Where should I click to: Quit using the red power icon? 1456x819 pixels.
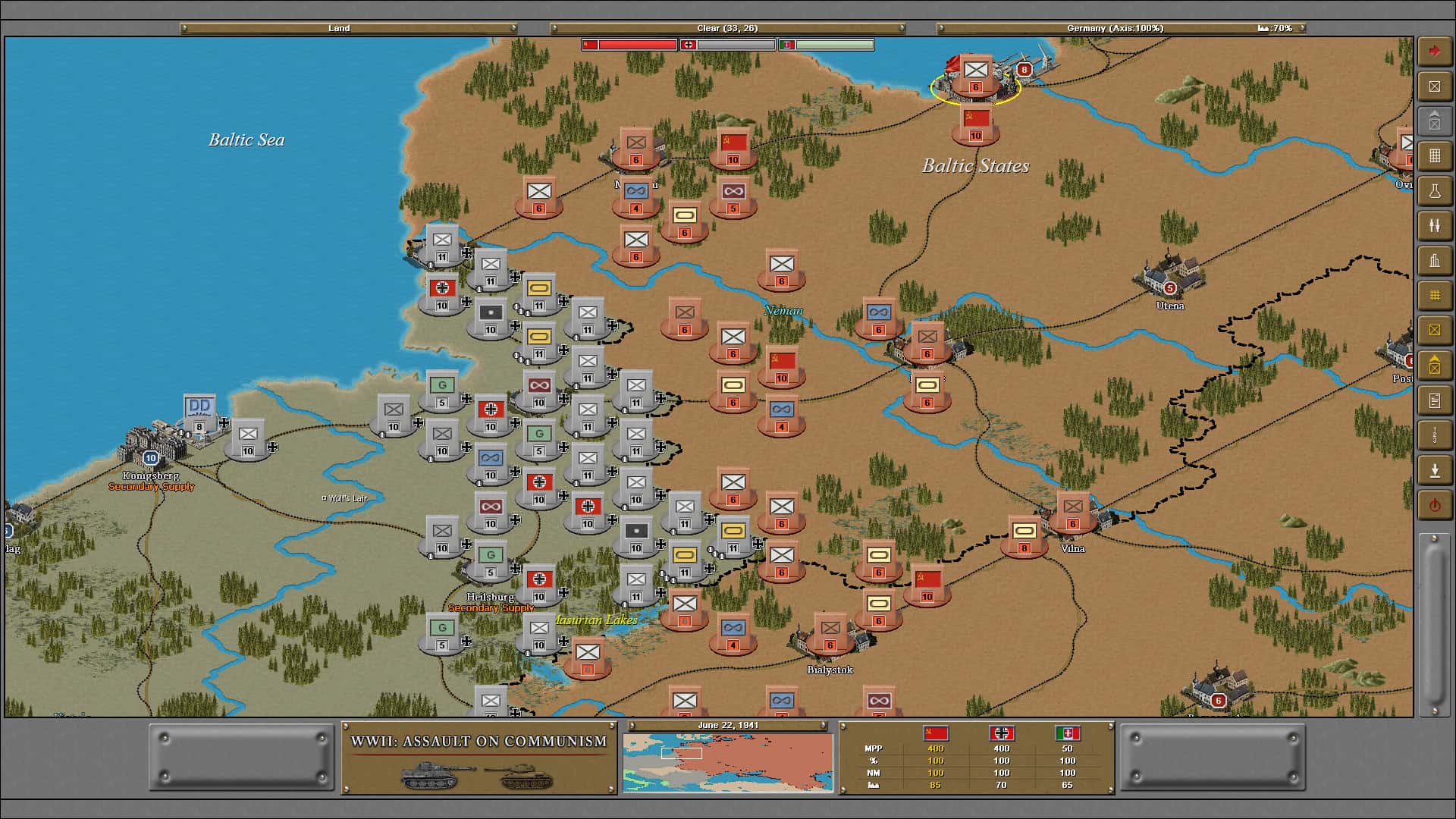click(x=1434, y=505)
